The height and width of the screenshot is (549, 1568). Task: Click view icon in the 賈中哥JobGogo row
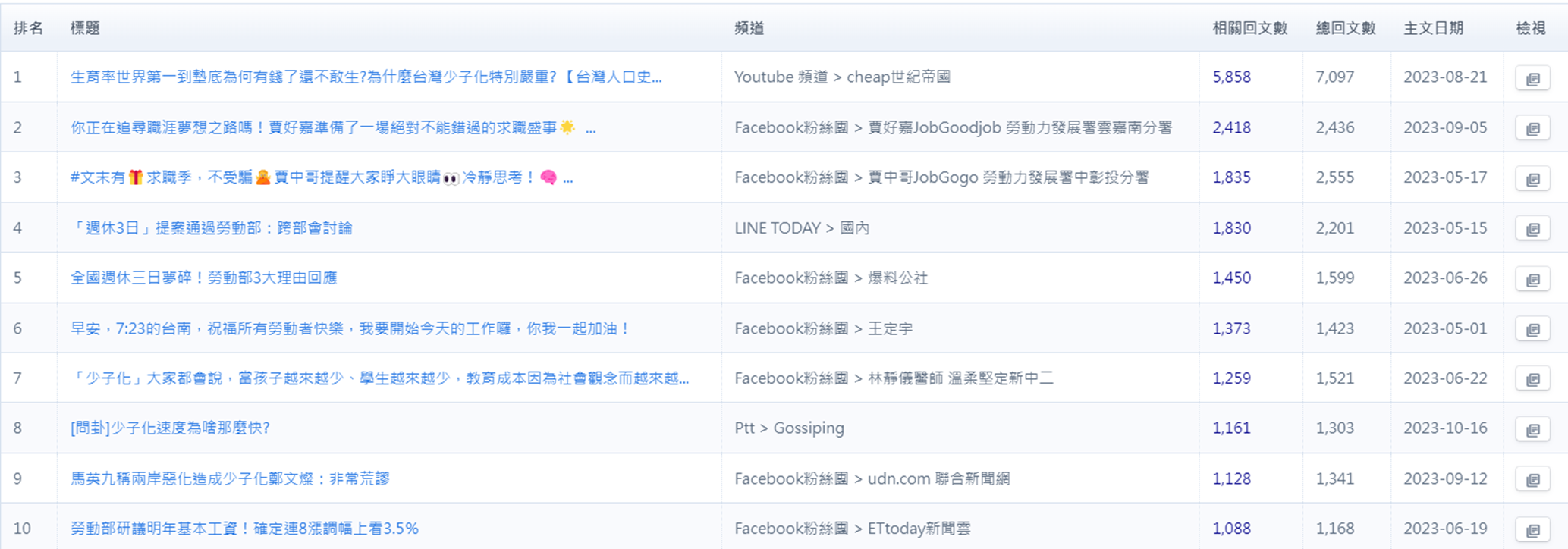pos(1532,179)
